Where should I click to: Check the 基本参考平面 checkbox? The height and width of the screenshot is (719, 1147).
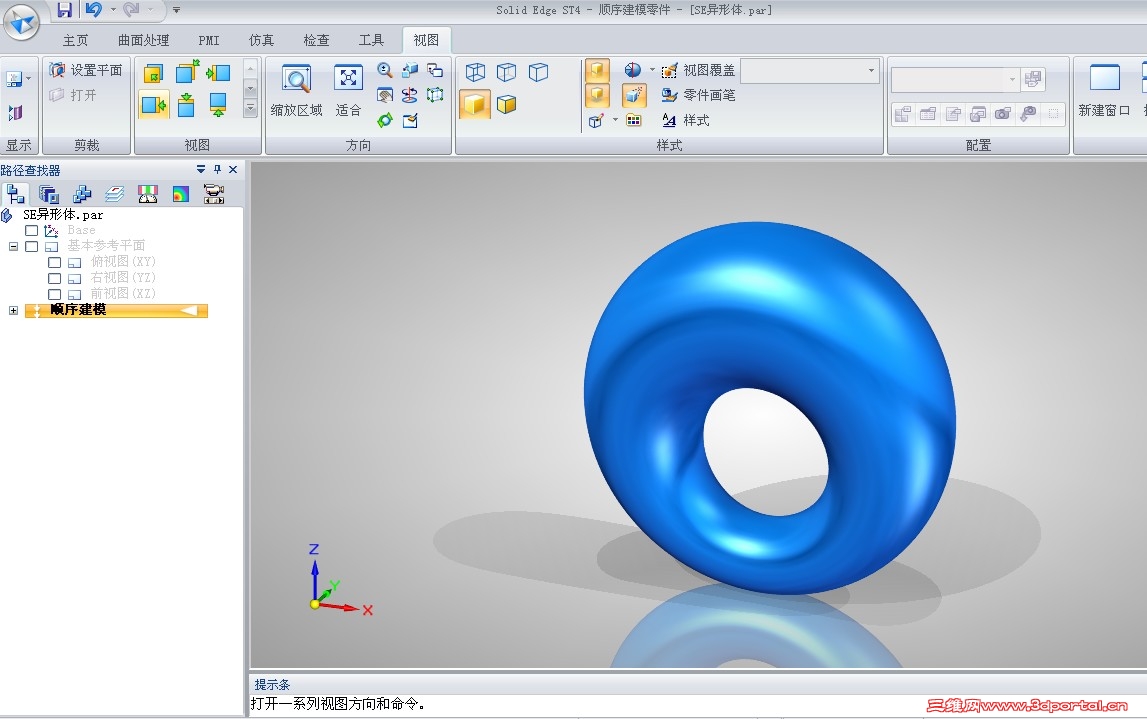31,246
